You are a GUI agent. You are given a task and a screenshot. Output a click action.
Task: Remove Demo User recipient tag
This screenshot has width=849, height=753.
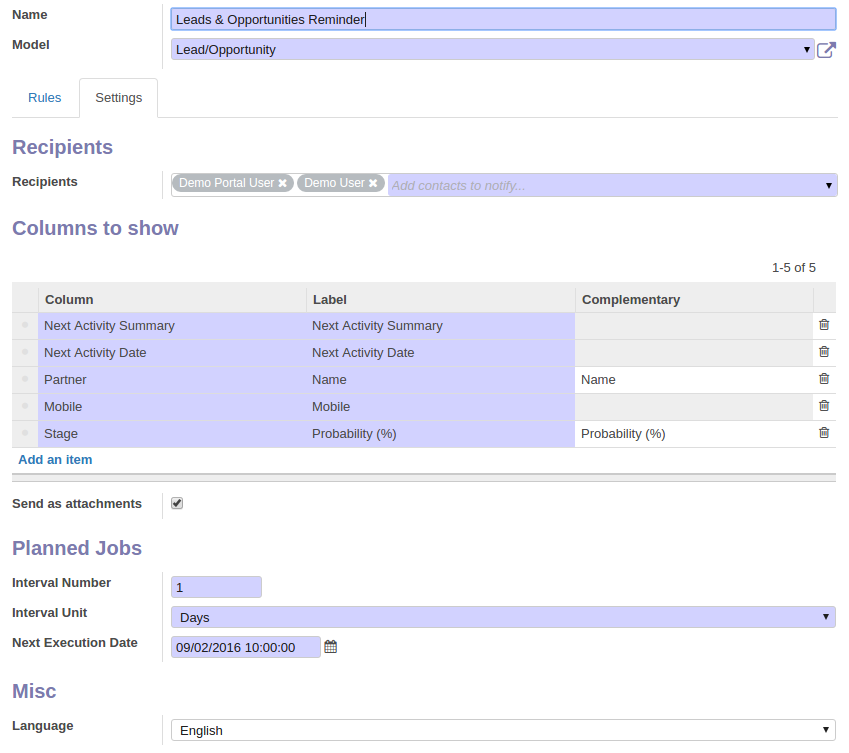point(373,184)
